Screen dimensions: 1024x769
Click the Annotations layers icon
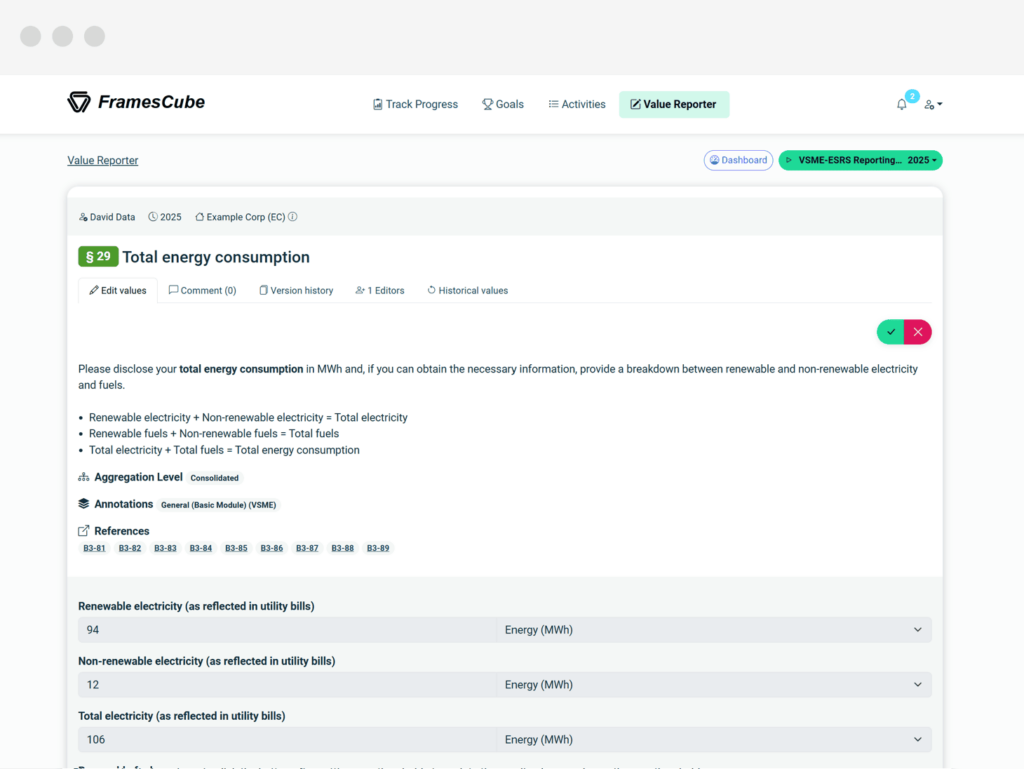point(84,504)
